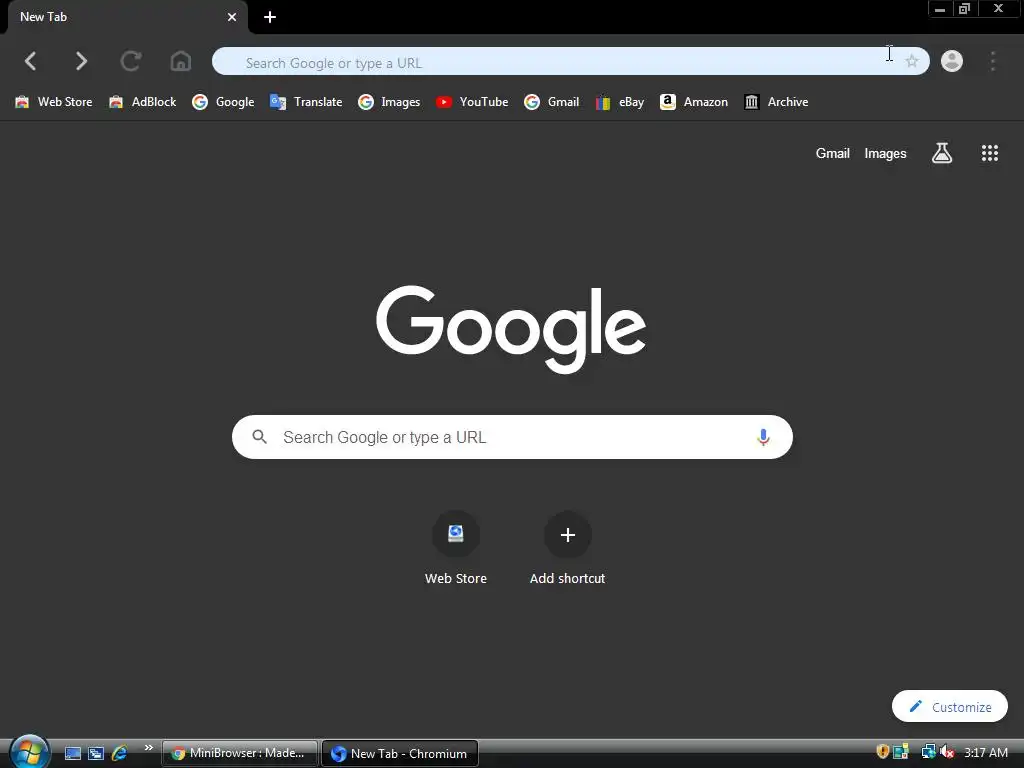The height and width of the screenshot is (768, 1024).
Task: Click into the Google search box
Action: (512, 437)
